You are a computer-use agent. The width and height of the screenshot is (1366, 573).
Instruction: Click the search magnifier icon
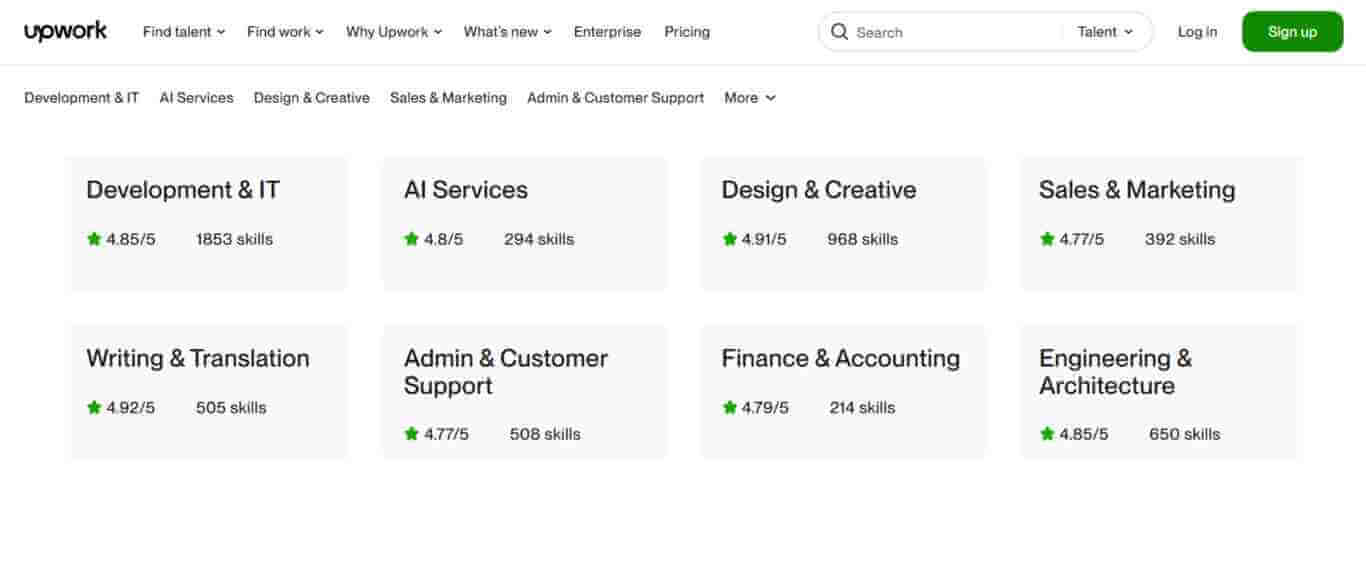[x=840, y=32]
